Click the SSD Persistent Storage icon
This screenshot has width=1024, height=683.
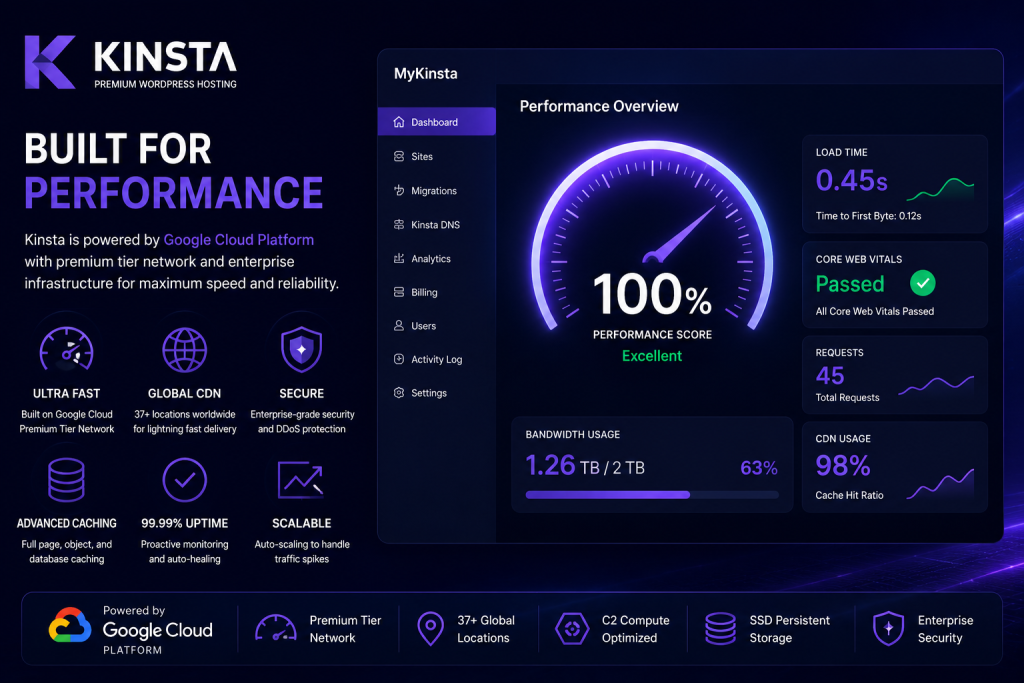tap(720, 628)
